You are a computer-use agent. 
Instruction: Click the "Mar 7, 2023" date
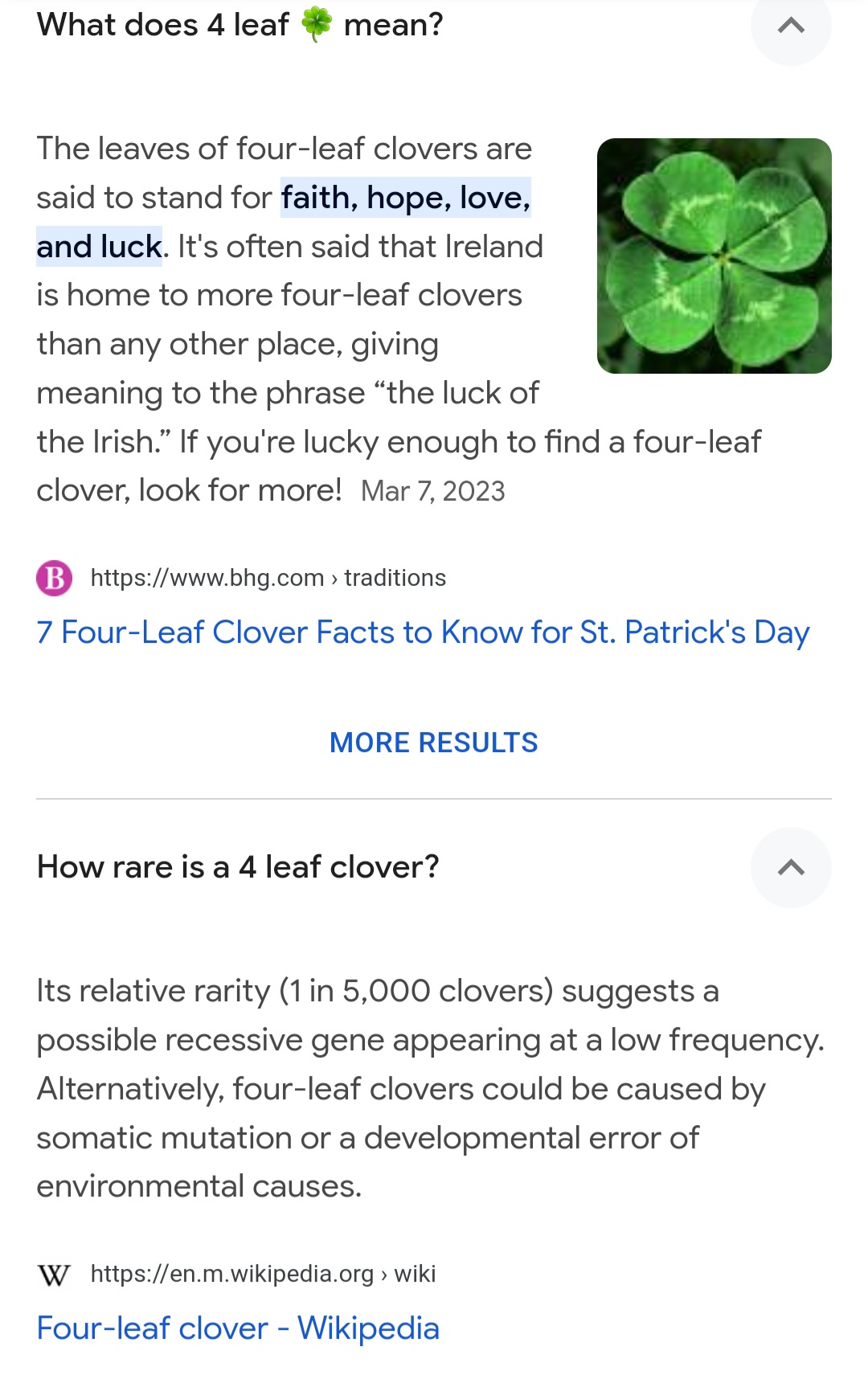point(433,491)
